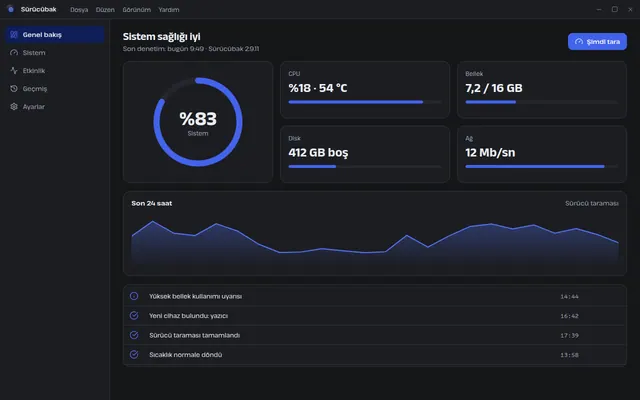
Task: Start a scan with Şimdi tara button
Action: coord(597,42)
